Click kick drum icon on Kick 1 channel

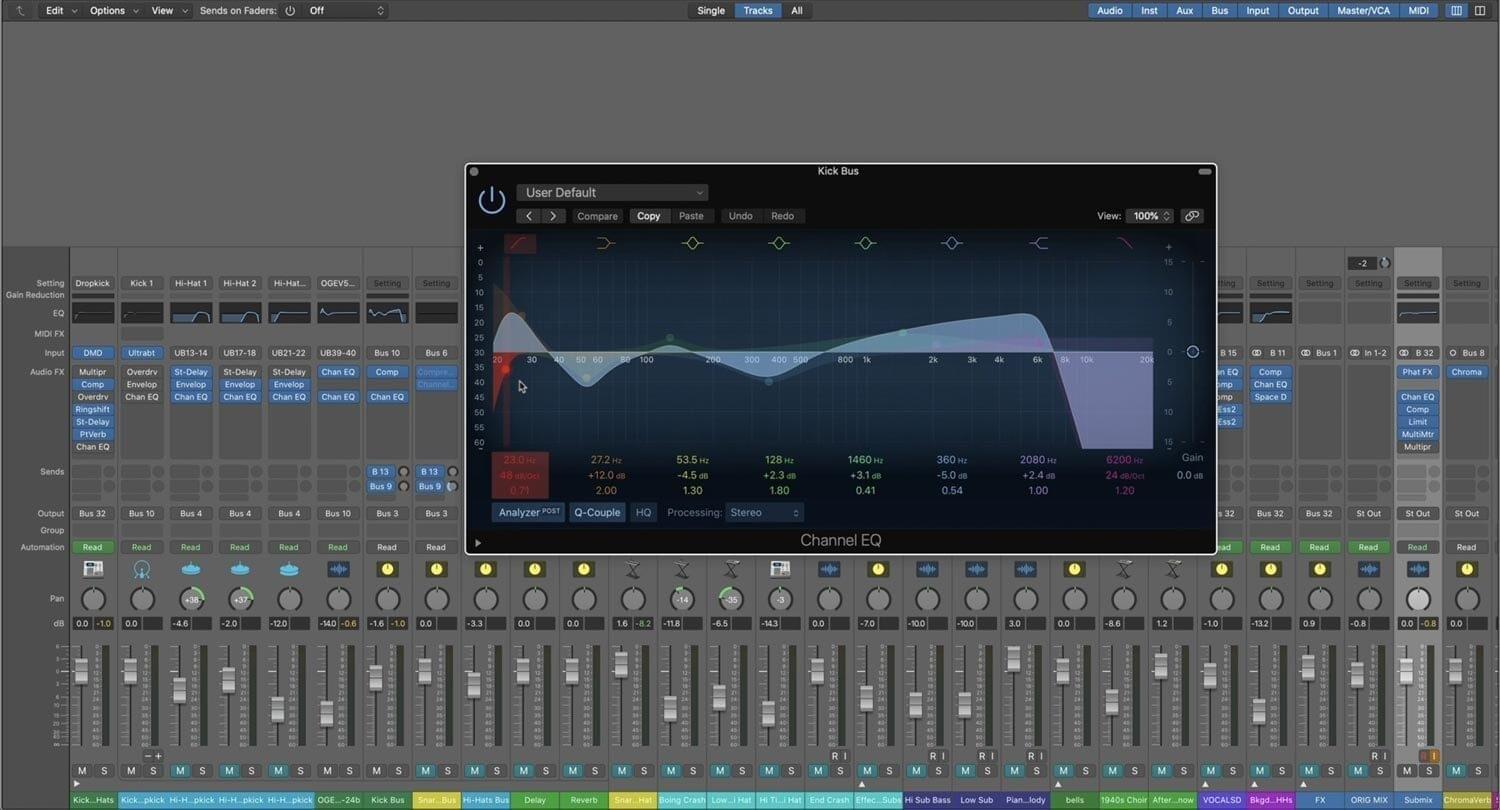(x=141, y=569)
